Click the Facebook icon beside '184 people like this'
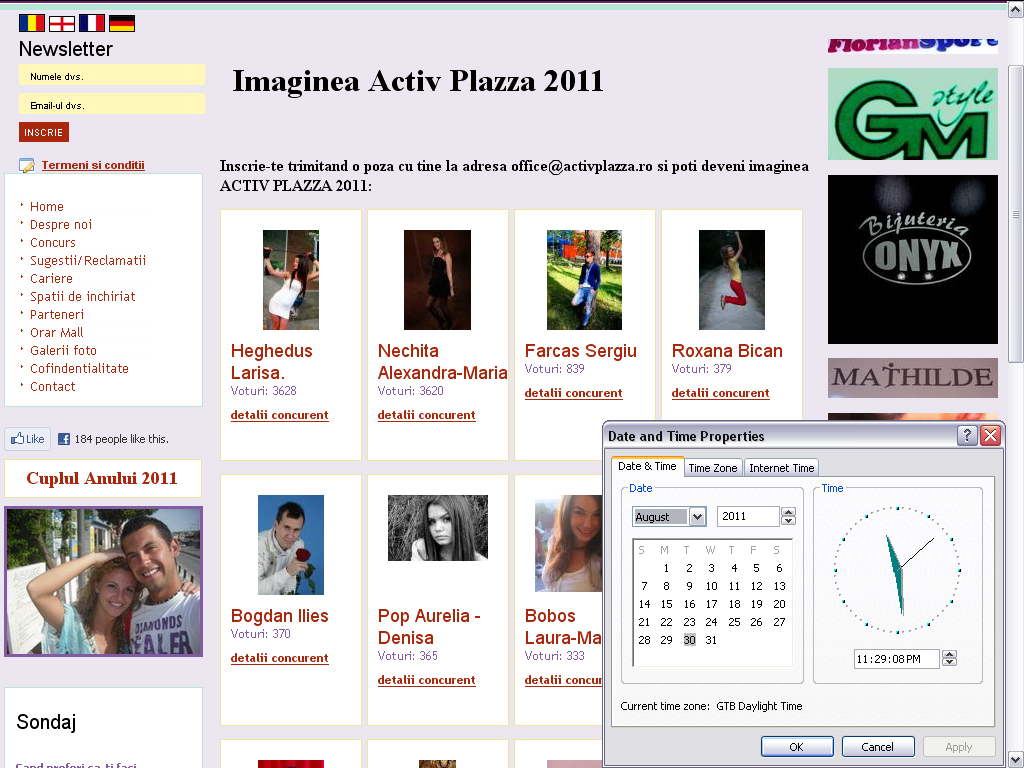Image resolution: width=1024 pixels, height=768 pixels. point(64,438)
